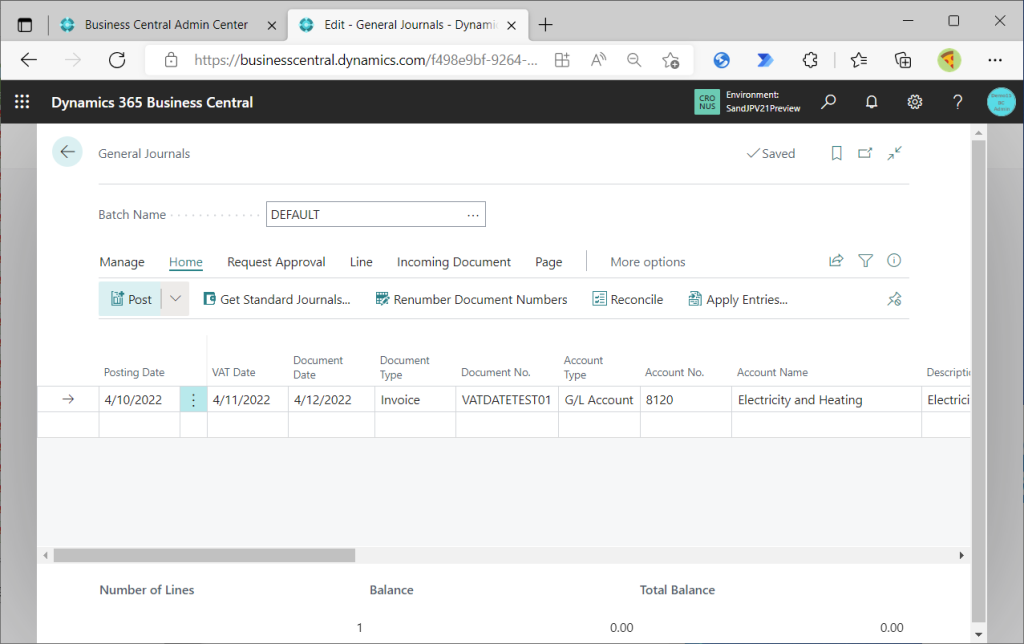
Task: Open the help question mark menu
Action: click(957, 102)
